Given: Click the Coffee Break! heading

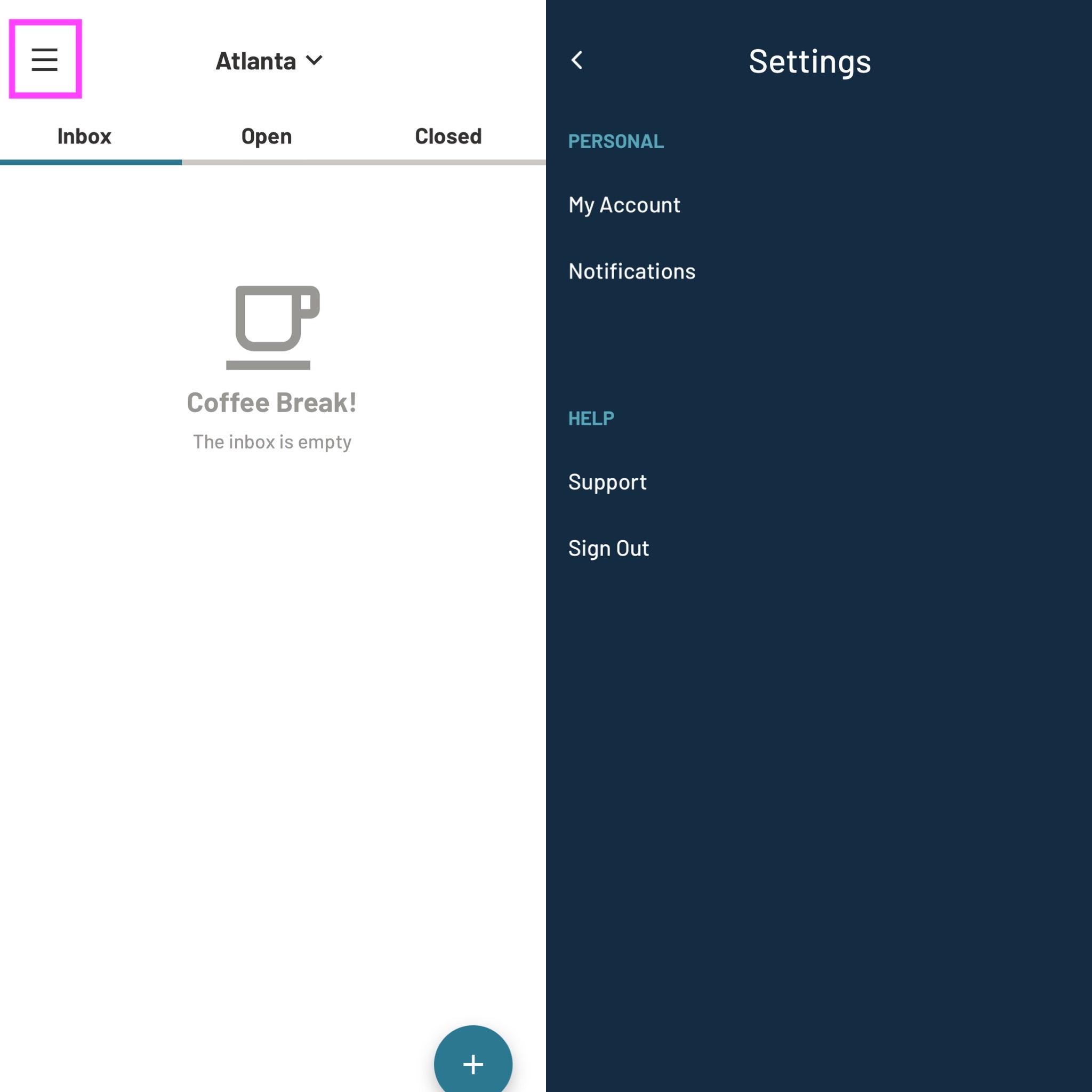Looking at the screenshot, I should coord(272,403).
